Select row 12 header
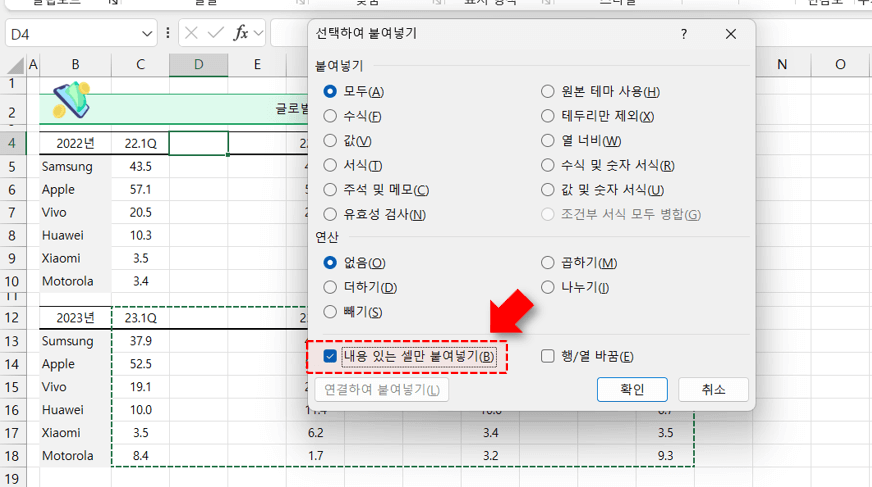The height and width of the screenshot is (487, 872). pos(12,318)
